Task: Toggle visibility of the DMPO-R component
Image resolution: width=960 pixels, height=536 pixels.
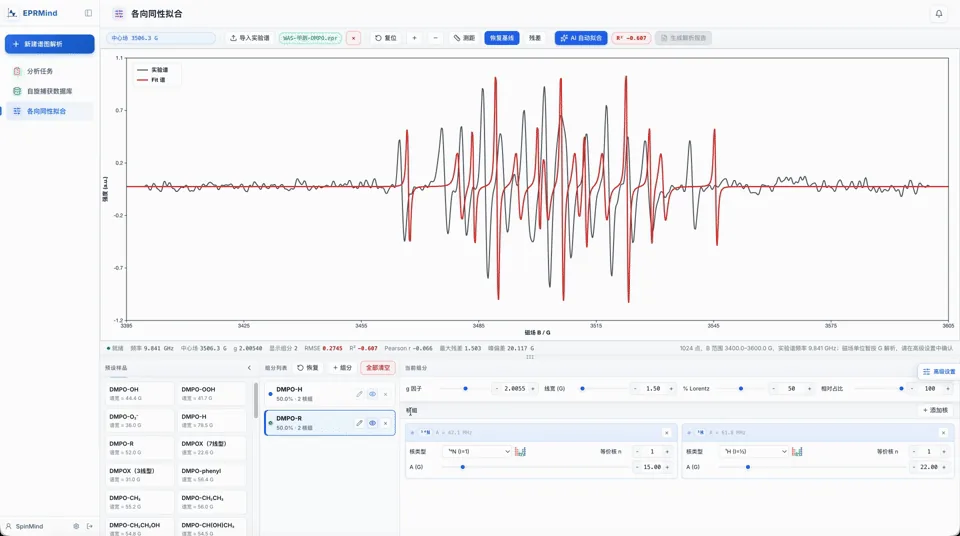Action: (372, 423)
